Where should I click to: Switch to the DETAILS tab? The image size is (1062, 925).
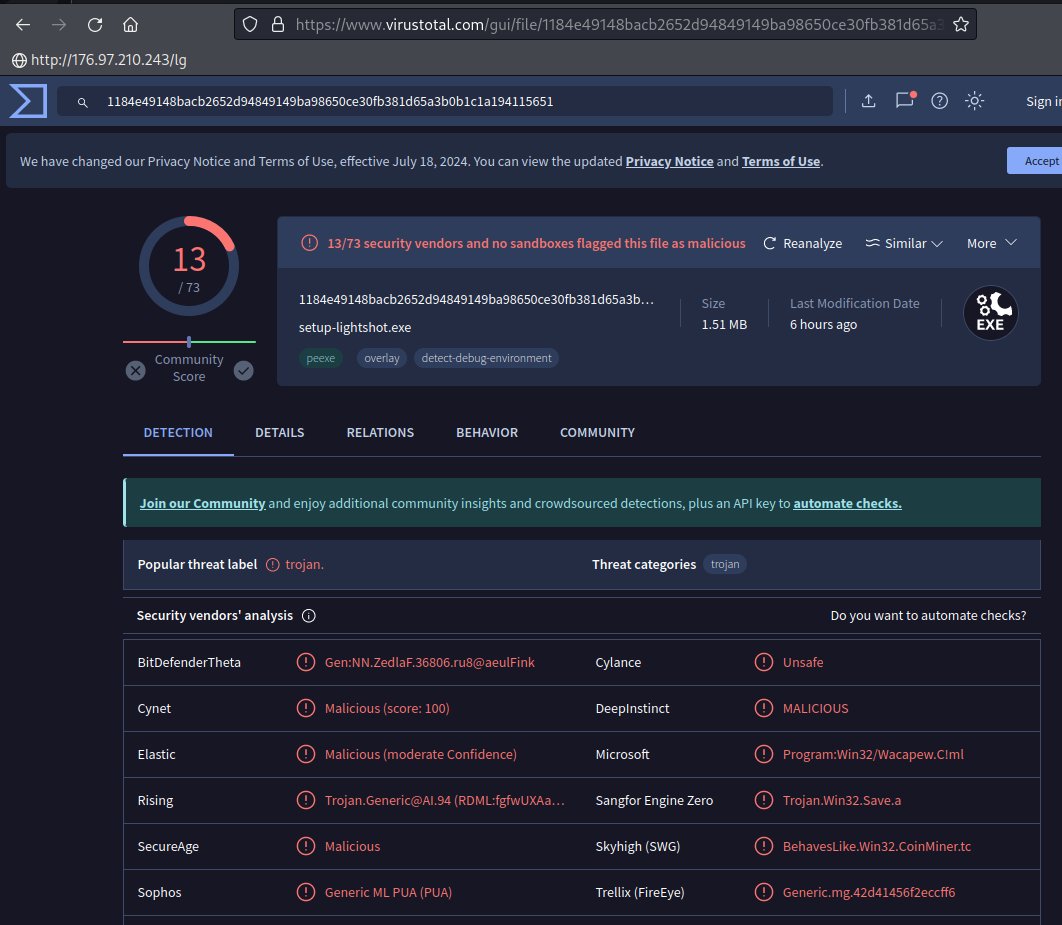click(x=280, y=433)
